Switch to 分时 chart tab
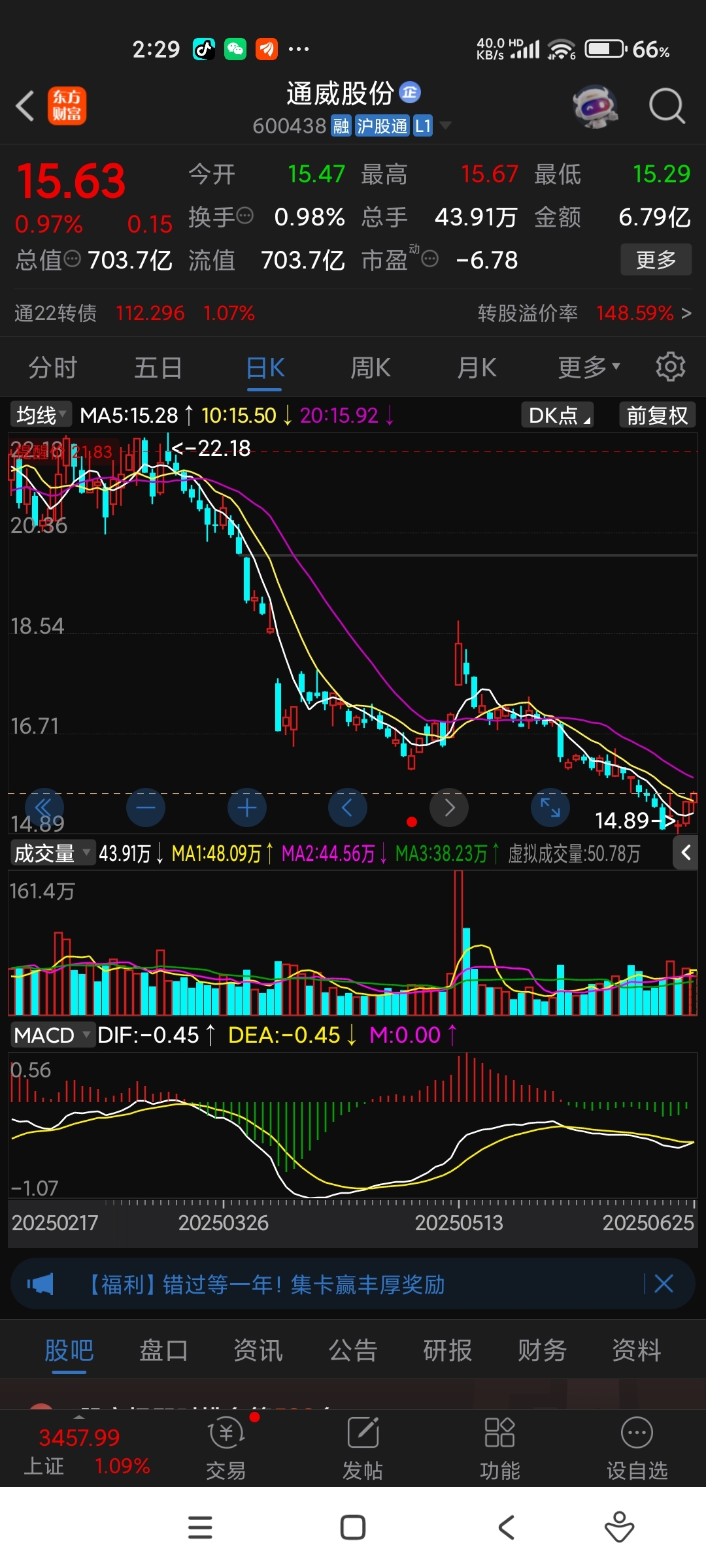 (x=53, y=367)
